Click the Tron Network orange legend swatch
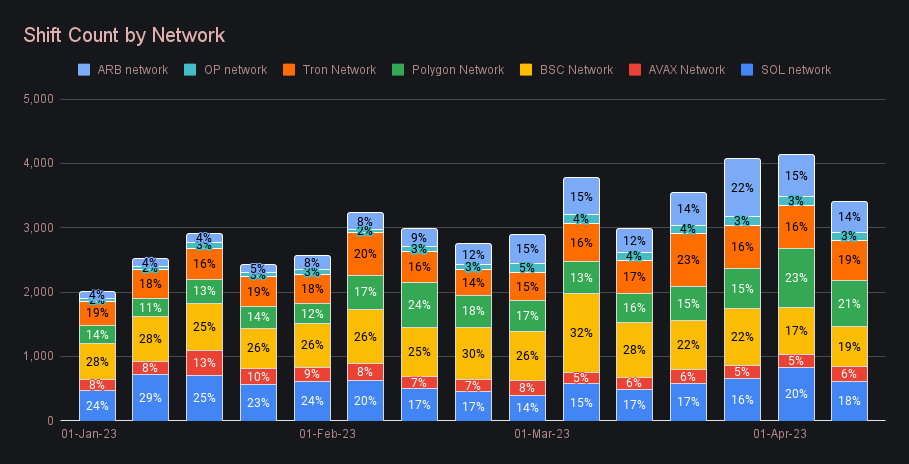909x464 pixels. coord(289,70)
